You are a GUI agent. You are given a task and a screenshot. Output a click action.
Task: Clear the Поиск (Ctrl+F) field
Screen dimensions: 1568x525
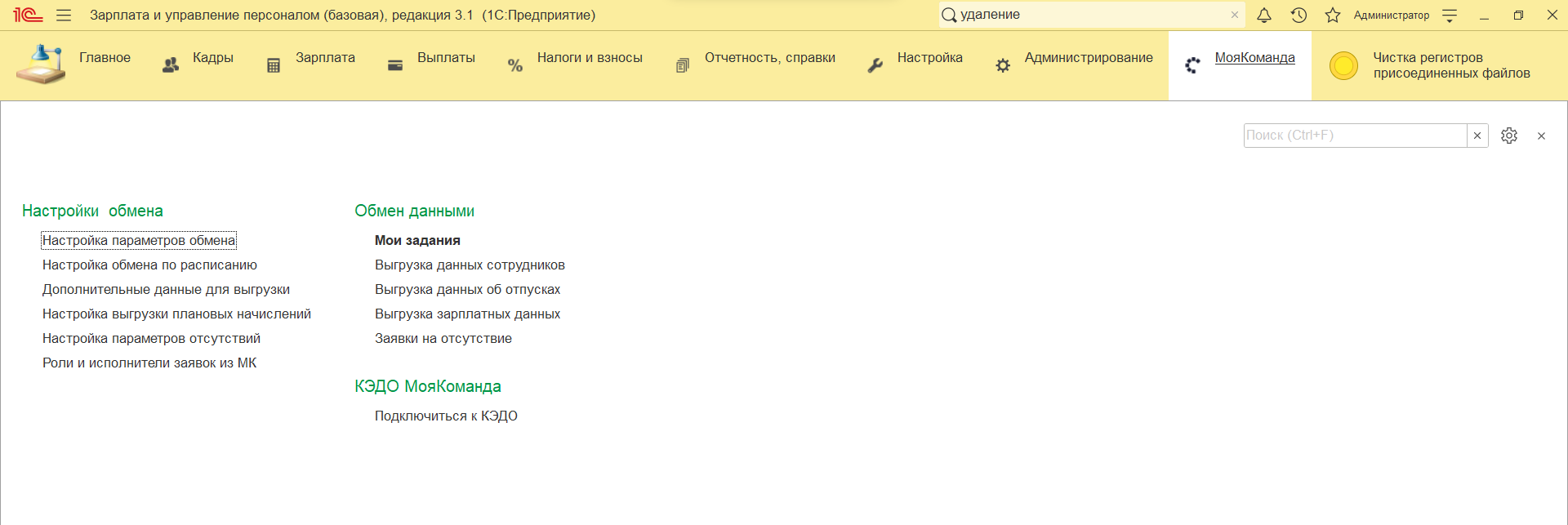tap(1477, 136)
